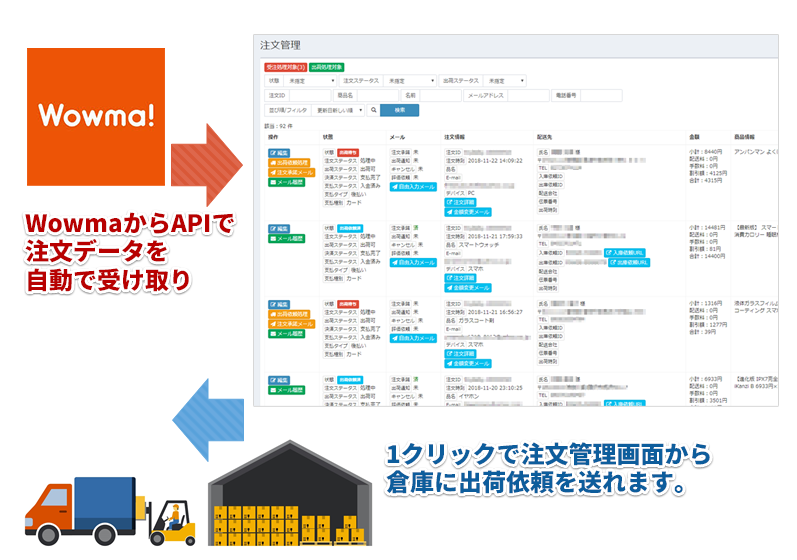Click the orange Wowma! logo
The width and height of the screenshot is (797, 560).
[96, 116]
